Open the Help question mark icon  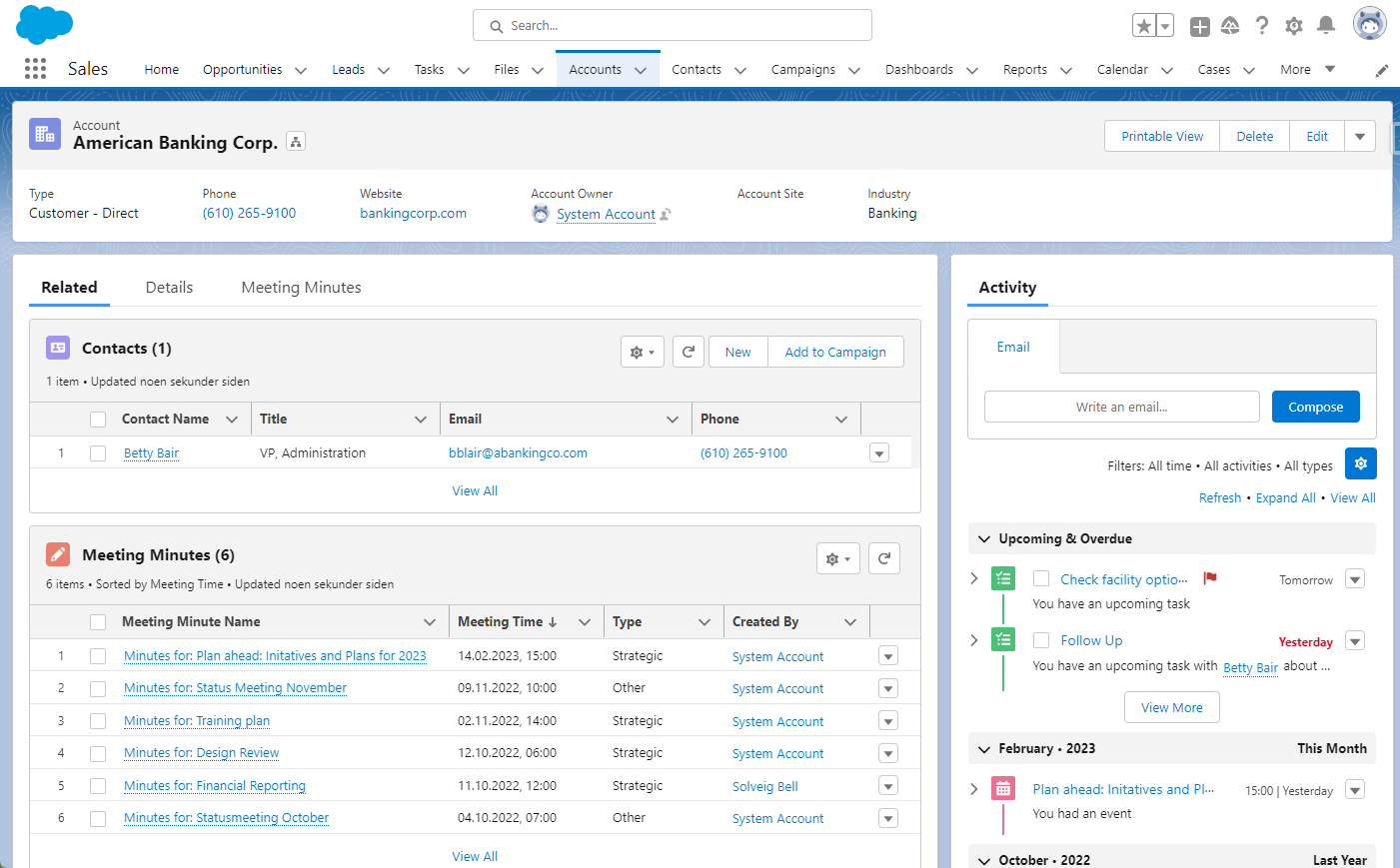click(1262, 26)
